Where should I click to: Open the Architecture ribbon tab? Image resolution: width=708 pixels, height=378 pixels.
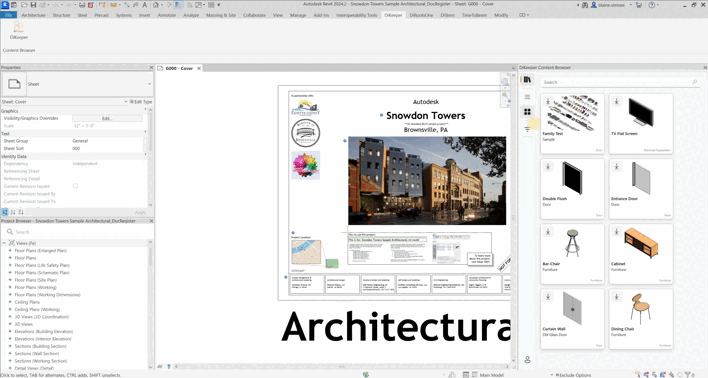tap(33, 15)
